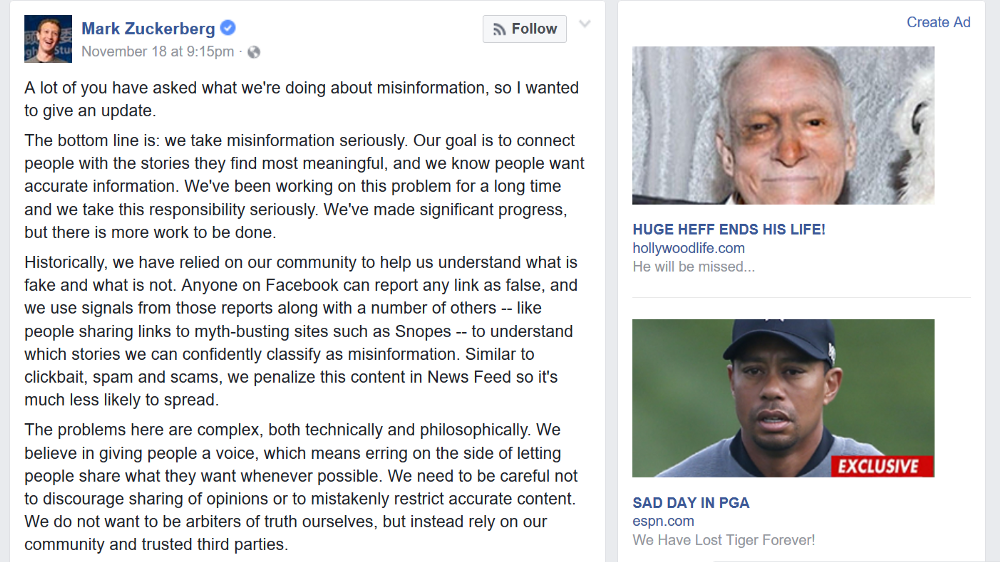Click the "He will be missed..." ad description

693,267
